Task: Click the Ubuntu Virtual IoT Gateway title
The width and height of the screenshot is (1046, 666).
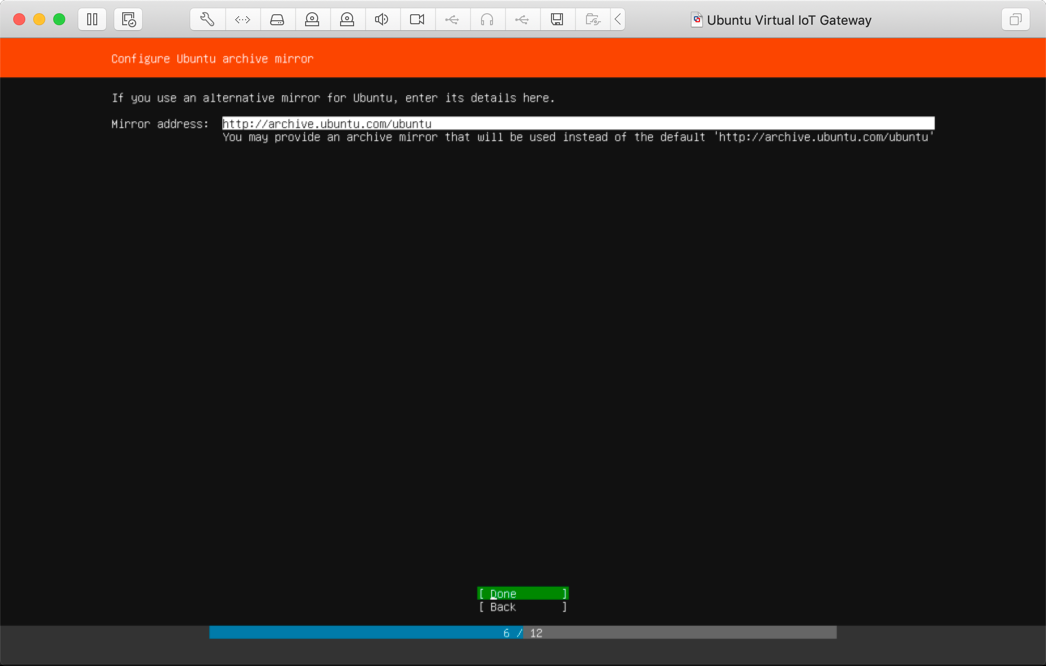Action: tap(789, 20)
